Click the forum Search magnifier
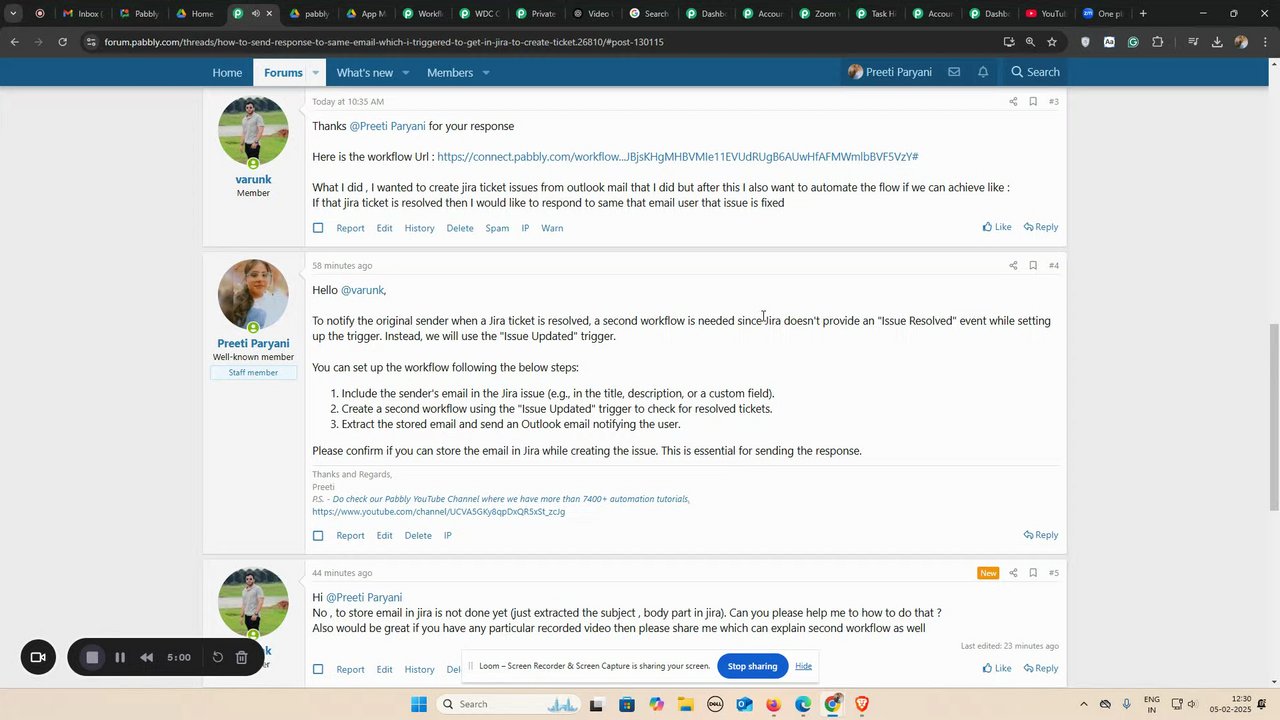Screen dimensions: 1280x720 click(x=1035, y=72)
